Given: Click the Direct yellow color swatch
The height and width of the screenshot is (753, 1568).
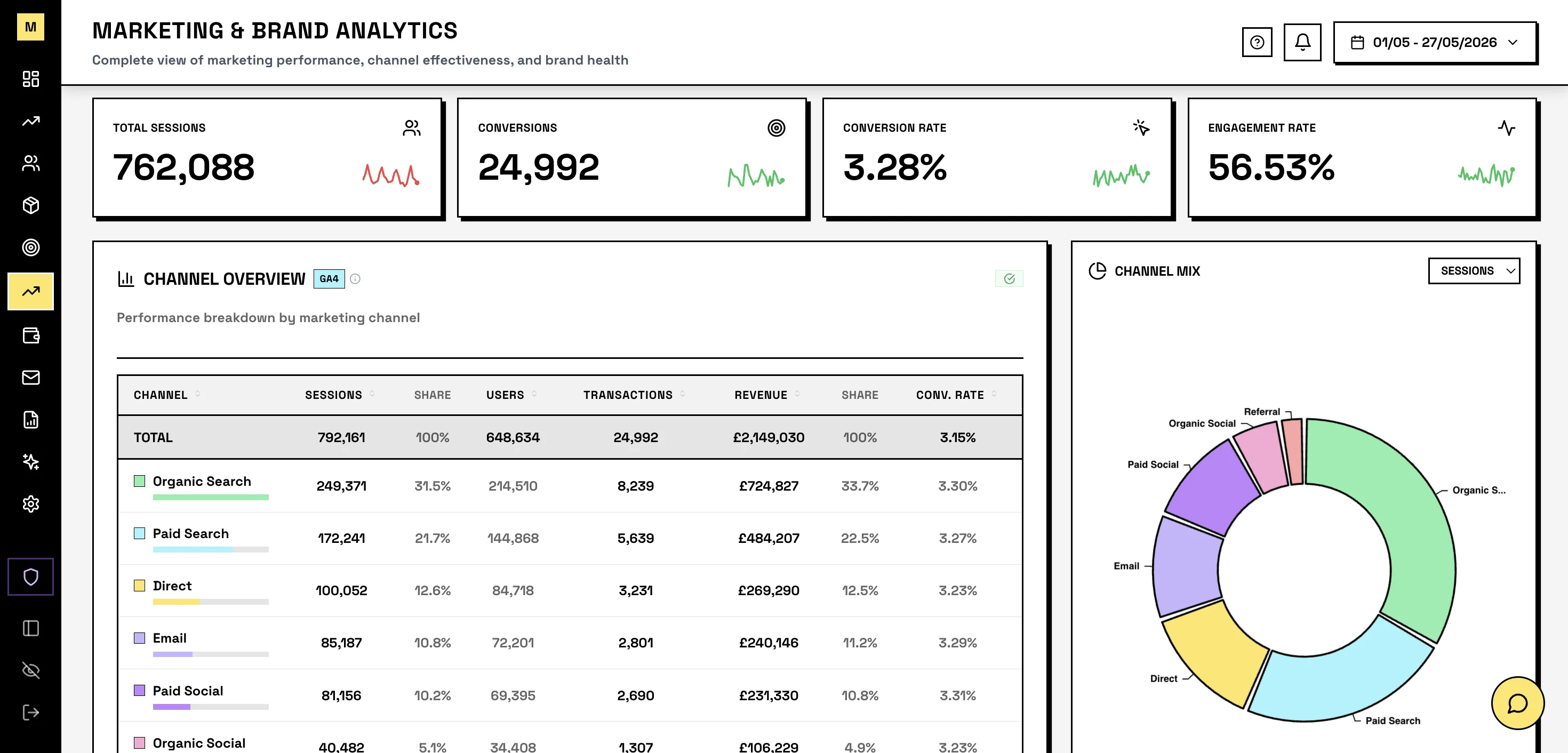Looking at the screenshot, I should click(139, 586).
